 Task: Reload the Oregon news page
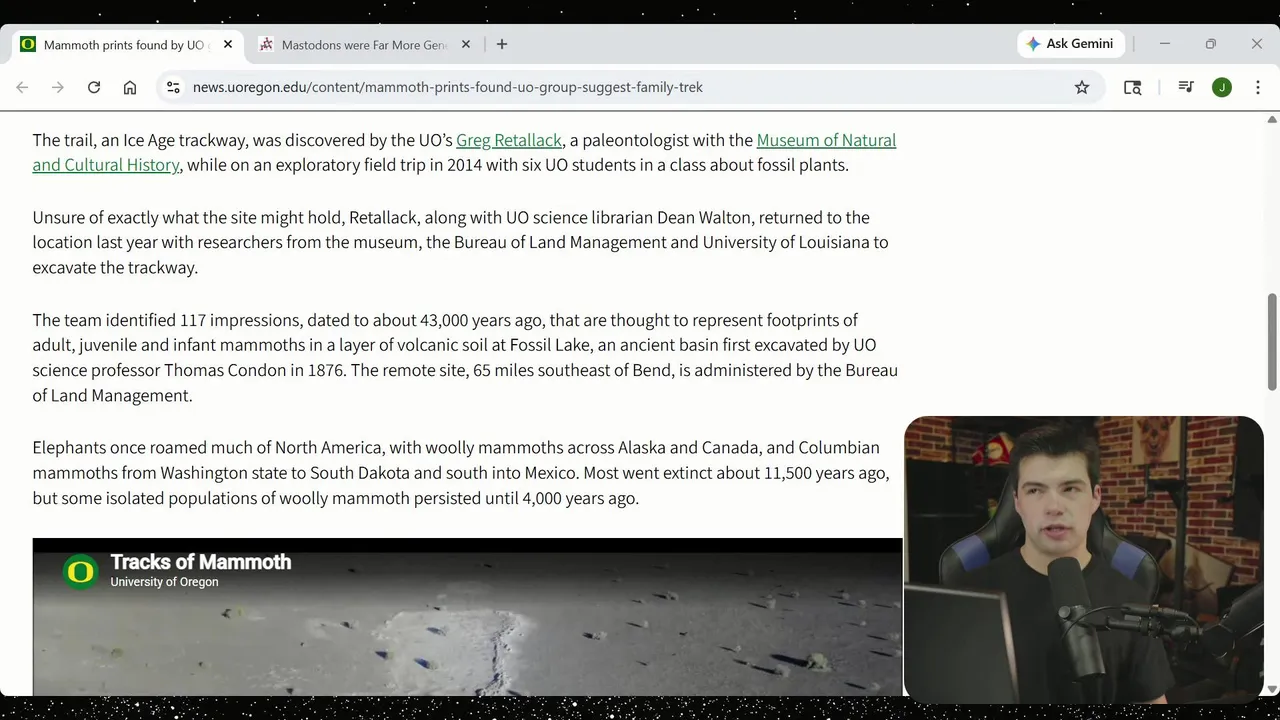point(94,87)
